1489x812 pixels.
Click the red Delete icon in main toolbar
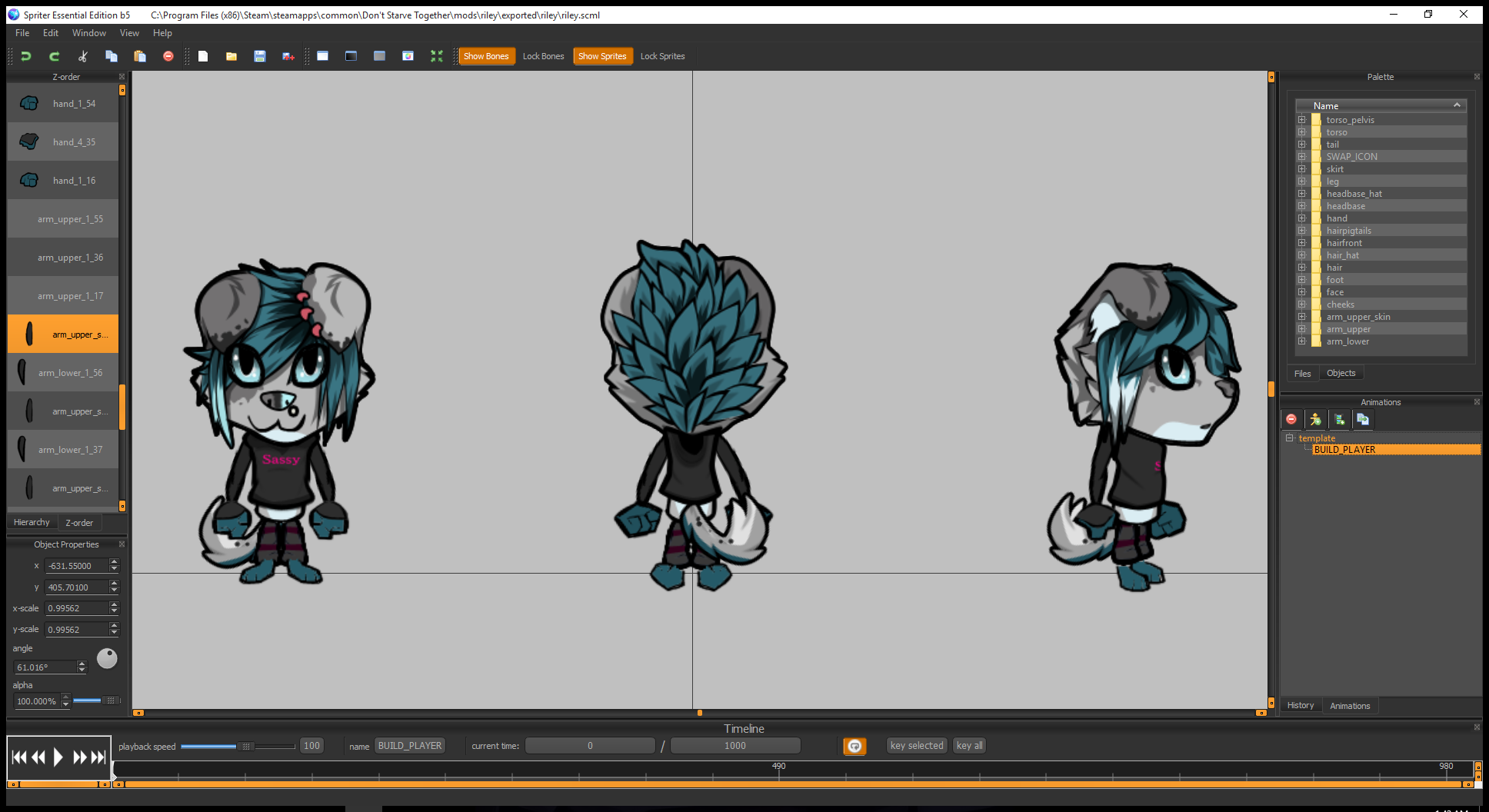click(168, 56)
